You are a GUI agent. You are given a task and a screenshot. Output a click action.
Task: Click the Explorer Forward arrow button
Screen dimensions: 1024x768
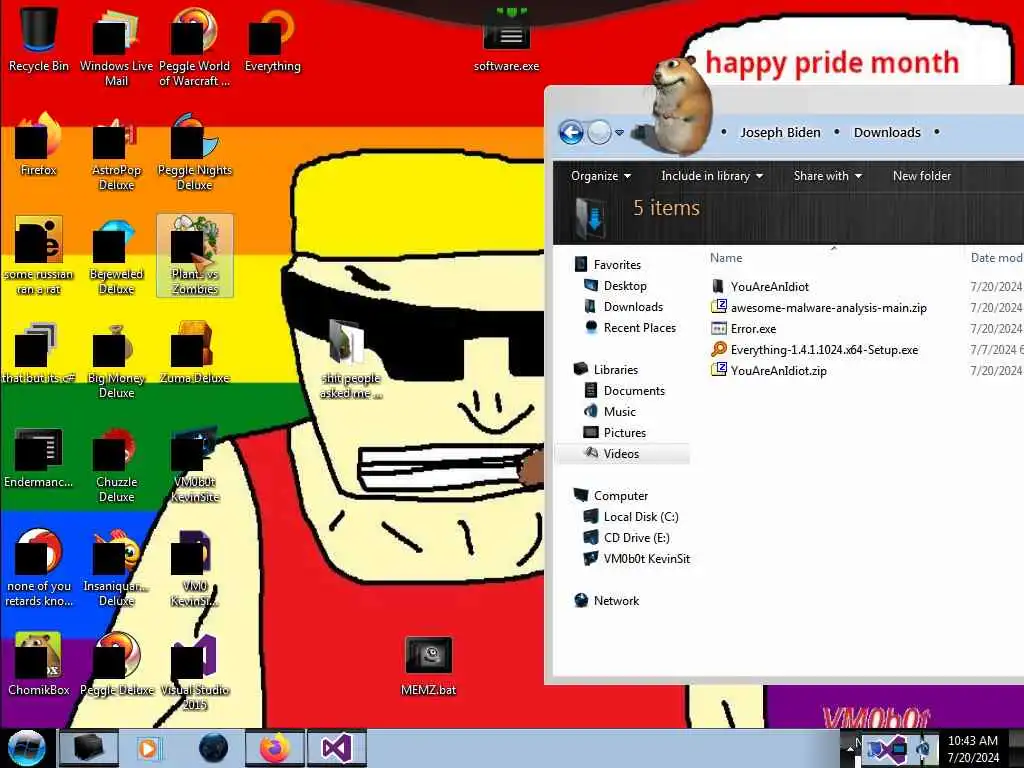pyautogui.click(x=599, y=133)
